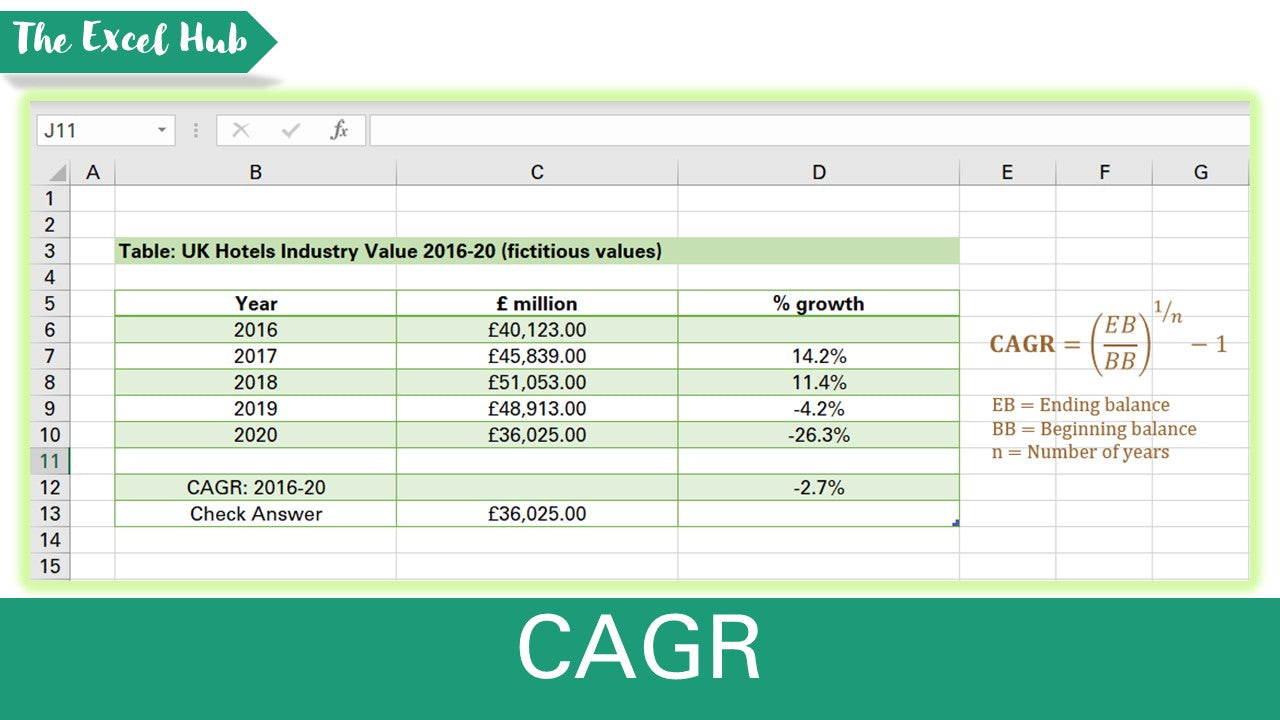Select row 15 header
This screenshot has width=1280, height=720.
50,566
